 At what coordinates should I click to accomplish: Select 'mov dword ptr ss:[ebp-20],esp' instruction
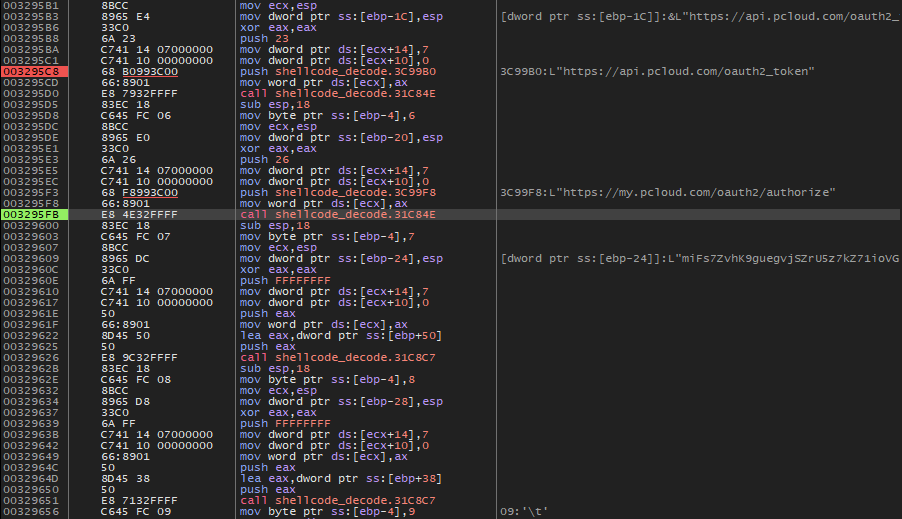(x=341, y=138)
